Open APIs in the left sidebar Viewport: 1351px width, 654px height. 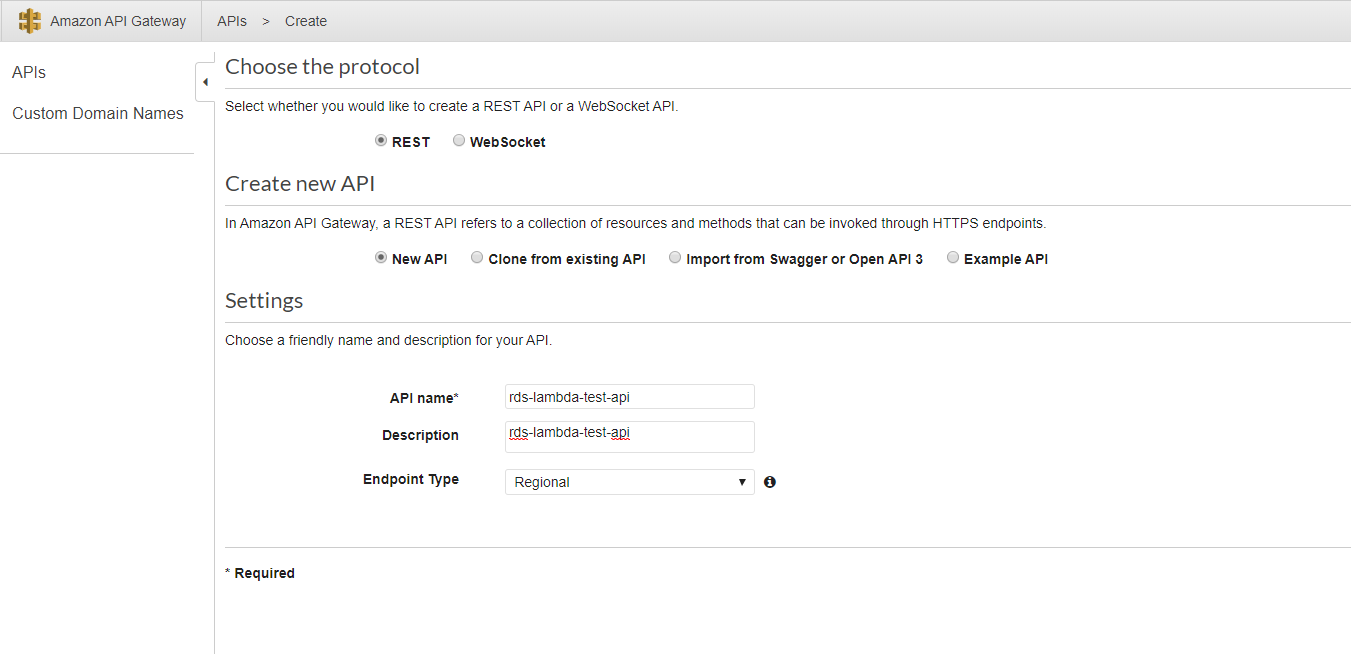[x=29, y=73]
